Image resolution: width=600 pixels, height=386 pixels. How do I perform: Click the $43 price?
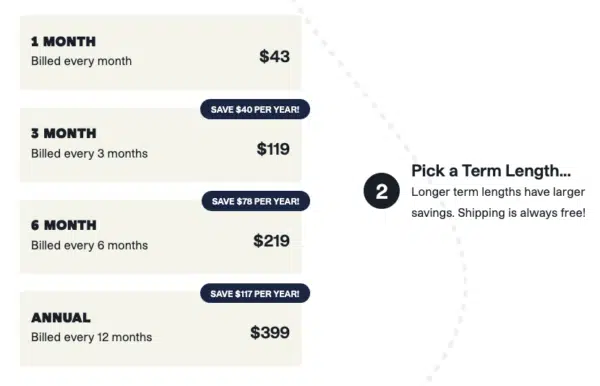274,57
